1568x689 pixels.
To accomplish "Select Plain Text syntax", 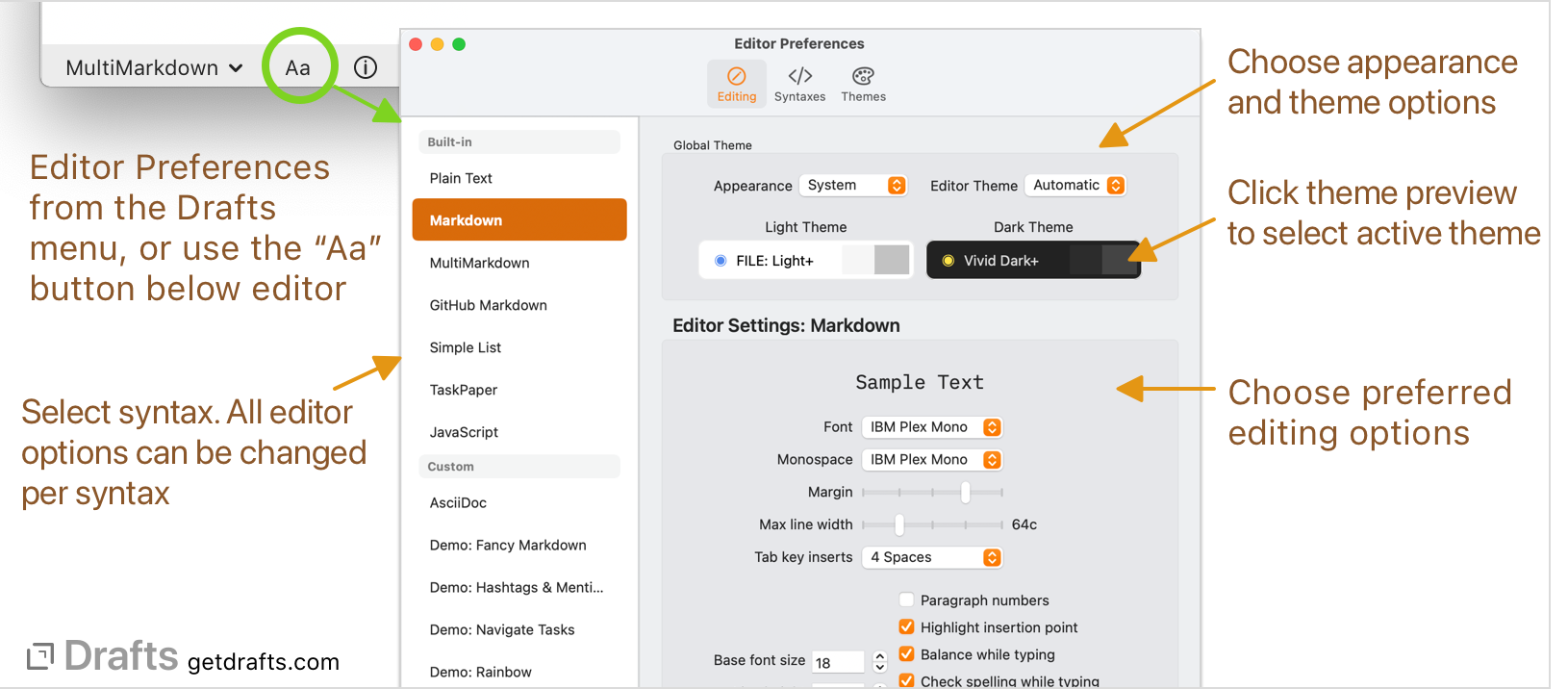I will pyautogui.click(x=519, y=178).
